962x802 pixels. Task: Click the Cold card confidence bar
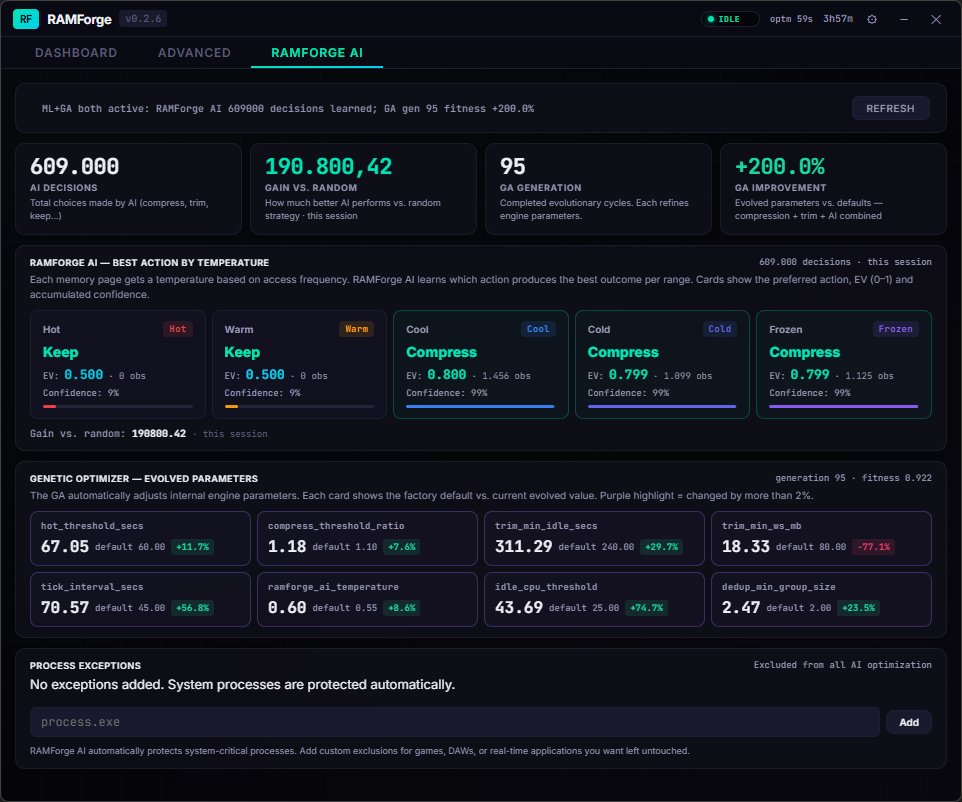point(662,406)
